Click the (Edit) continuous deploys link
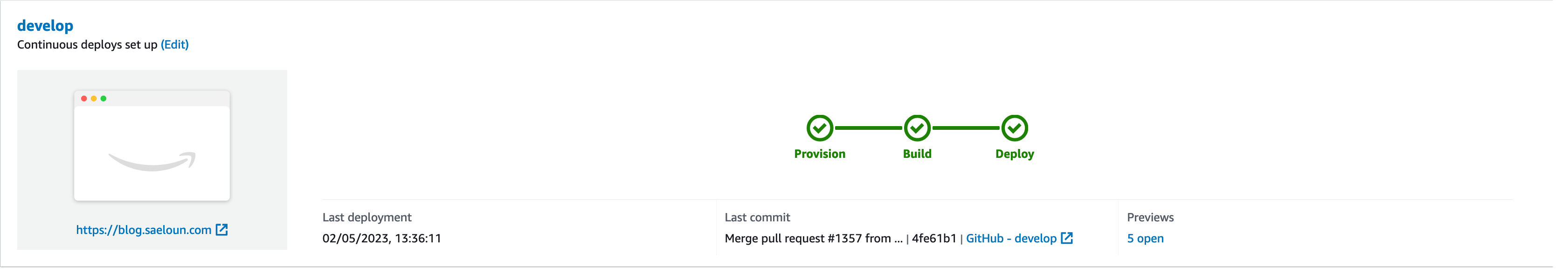Screen dimensions: 1568x269 [x=175, y=44]
